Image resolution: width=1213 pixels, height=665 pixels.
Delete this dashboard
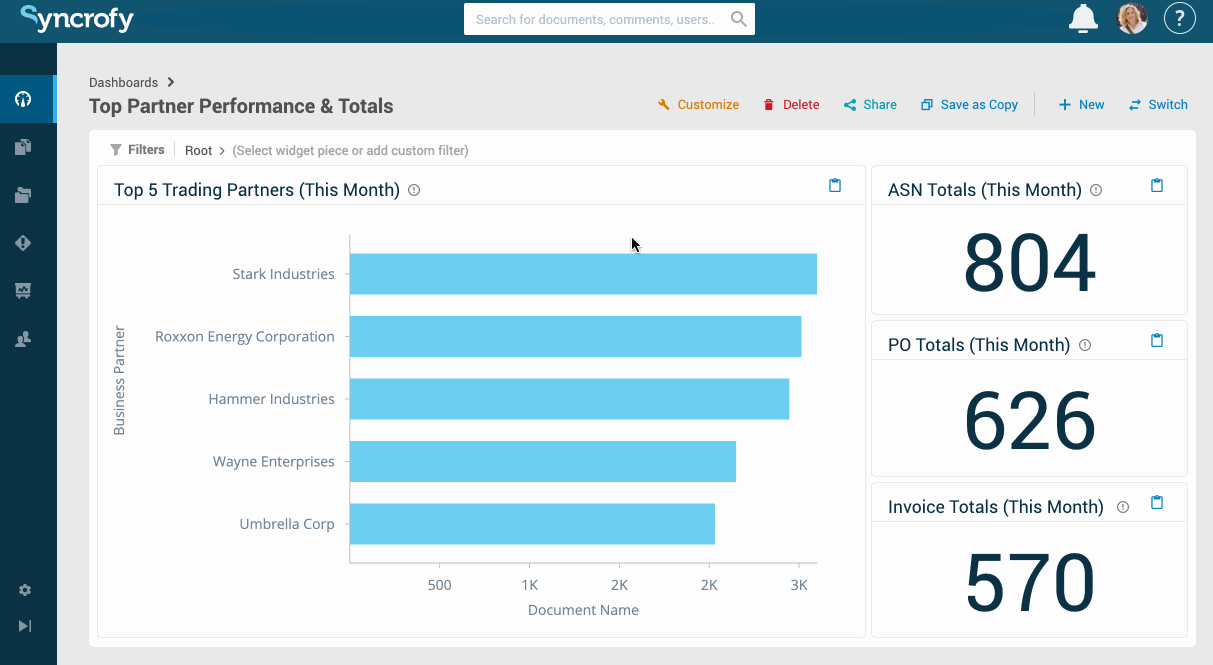pyautogui.click(x=791, y=105)
